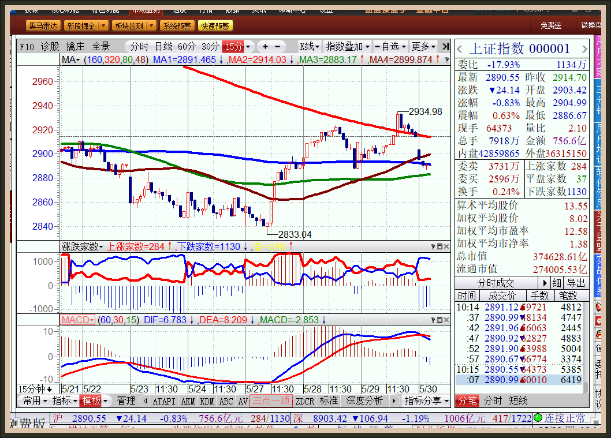Image resolution: width=611 pixels, height=438 pixels.
Task: Open 自选 watchlist dropdown
Action: click(x=390, y=47)
